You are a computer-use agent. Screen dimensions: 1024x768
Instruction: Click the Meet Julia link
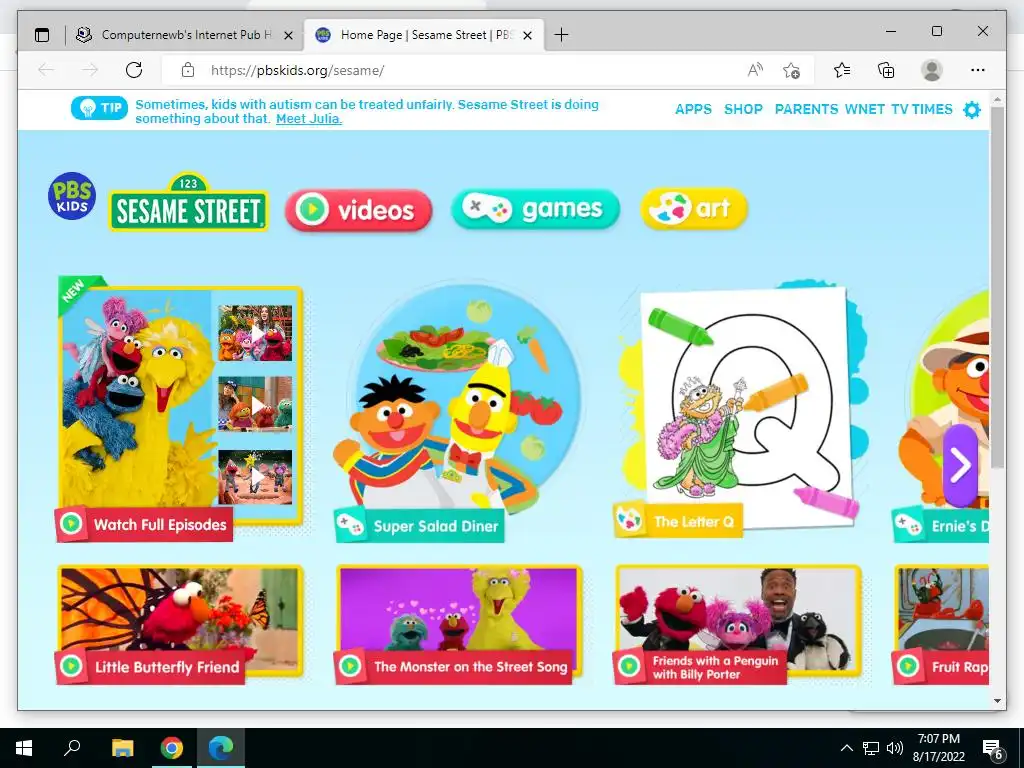(309, 119)
